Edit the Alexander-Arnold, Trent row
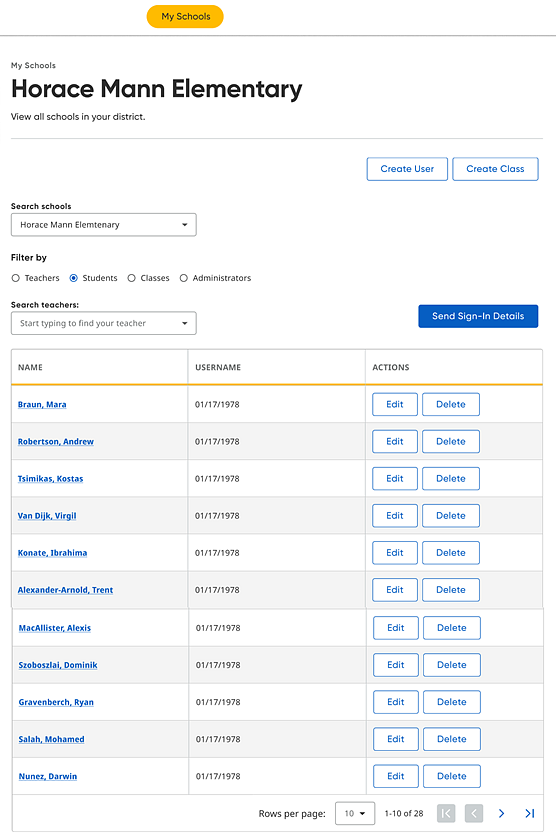 point(395,590)
